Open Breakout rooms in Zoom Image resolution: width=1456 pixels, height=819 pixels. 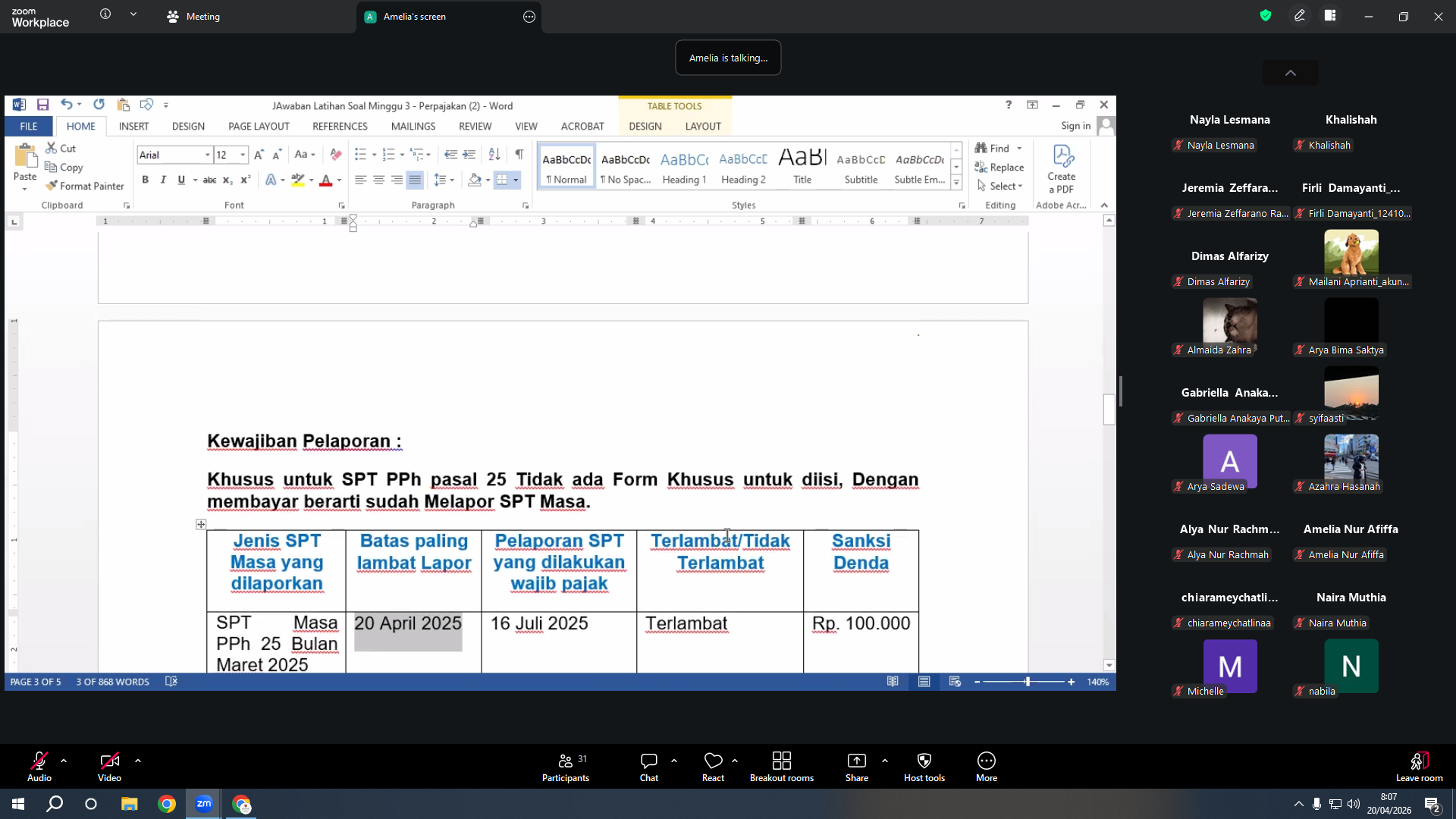(782, 767)
